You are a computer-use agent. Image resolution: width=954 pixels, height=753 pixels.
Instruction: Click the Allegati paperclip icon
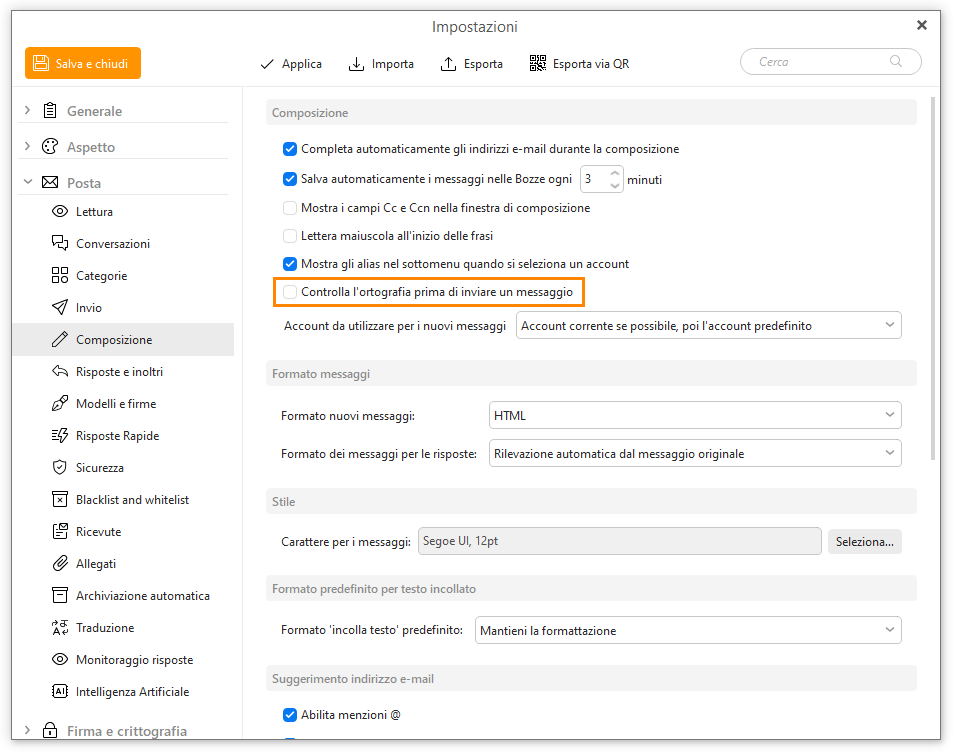[60, 564]
